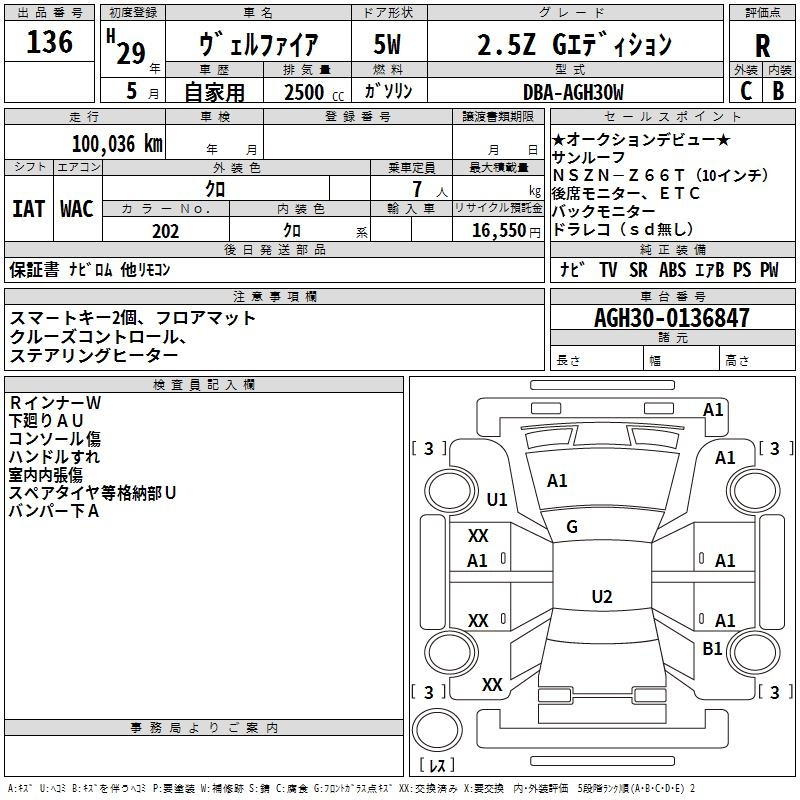Click roof U2 mark on diagram

(602, 596)
